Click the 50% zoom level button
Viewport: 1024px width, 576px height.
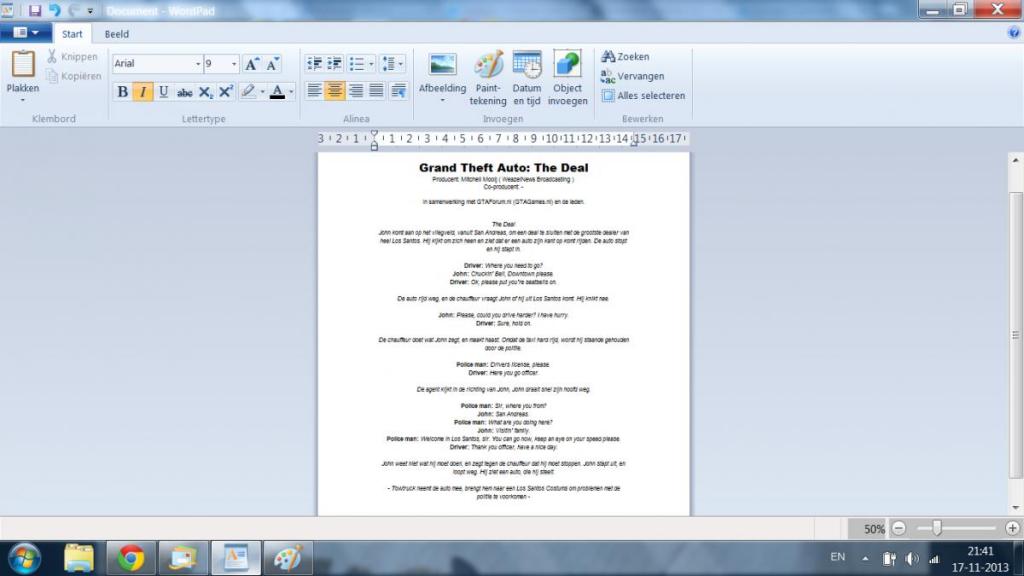[x=874, y=529]
